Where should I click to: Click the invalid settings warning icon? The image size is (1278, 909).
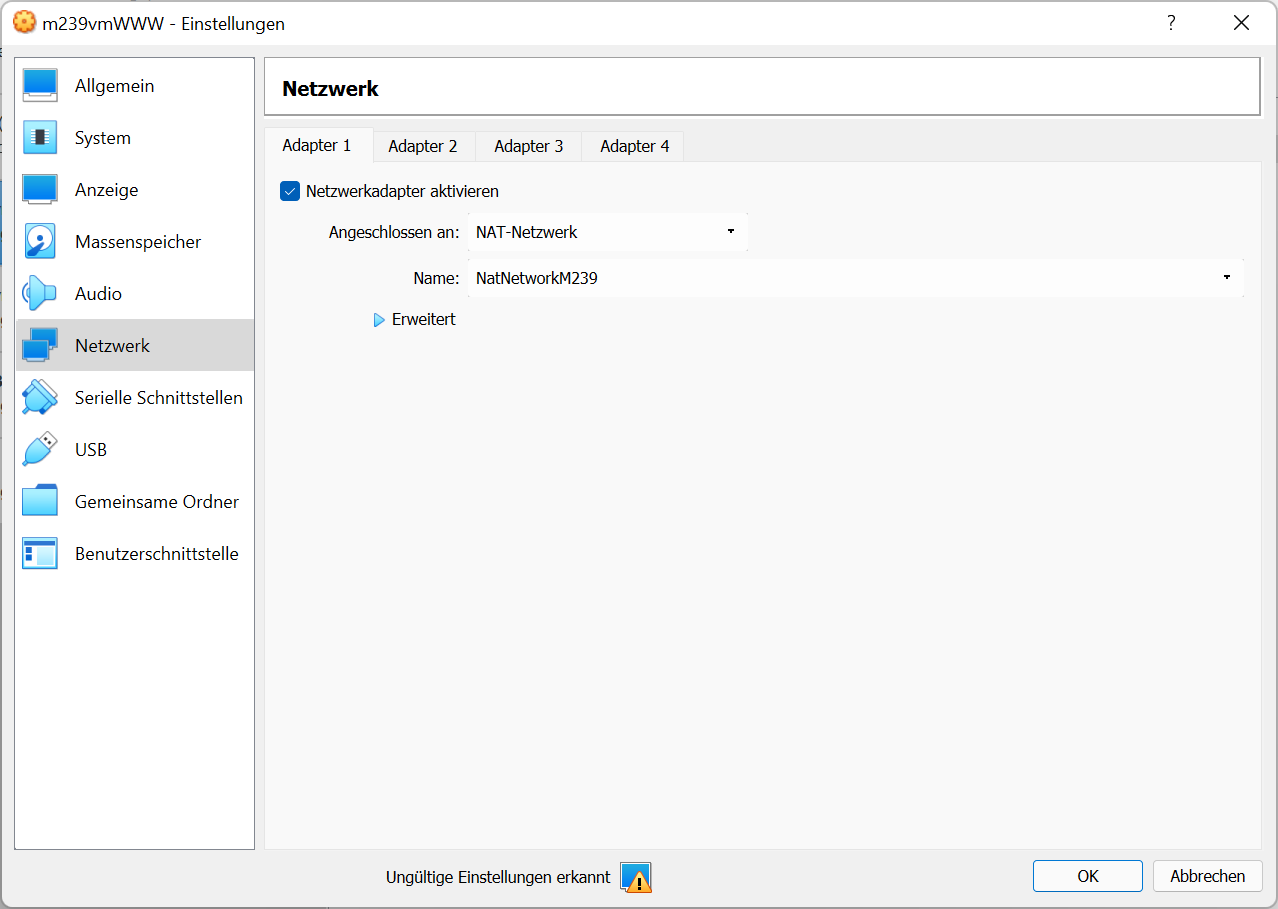coord(636,877)
